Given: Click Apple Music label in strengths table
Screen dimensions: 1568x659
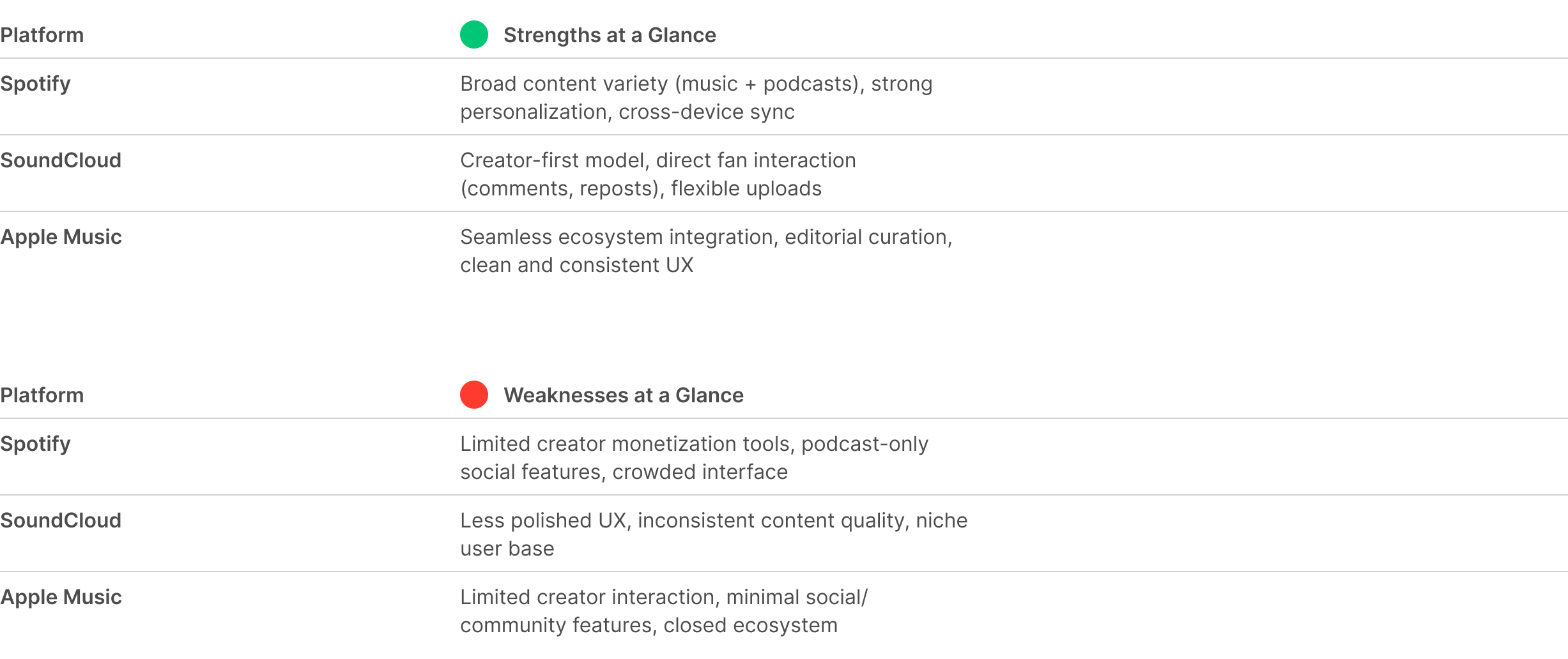Looking at the screenshot, I should click(x=61, y=237).
